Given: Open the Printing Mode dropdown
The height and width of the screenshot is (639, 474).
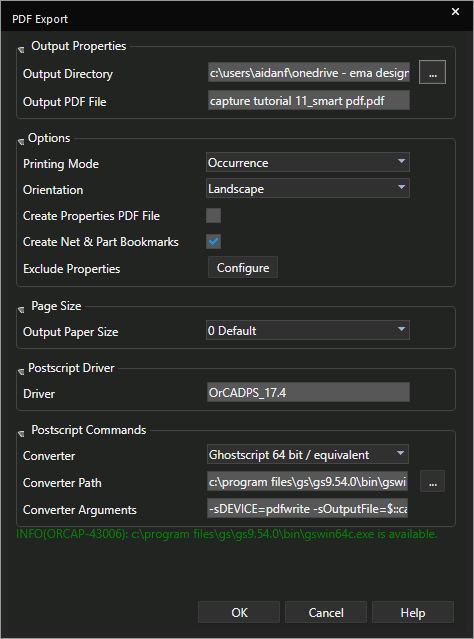Looking at the screenshot, I should pos(308,163).
